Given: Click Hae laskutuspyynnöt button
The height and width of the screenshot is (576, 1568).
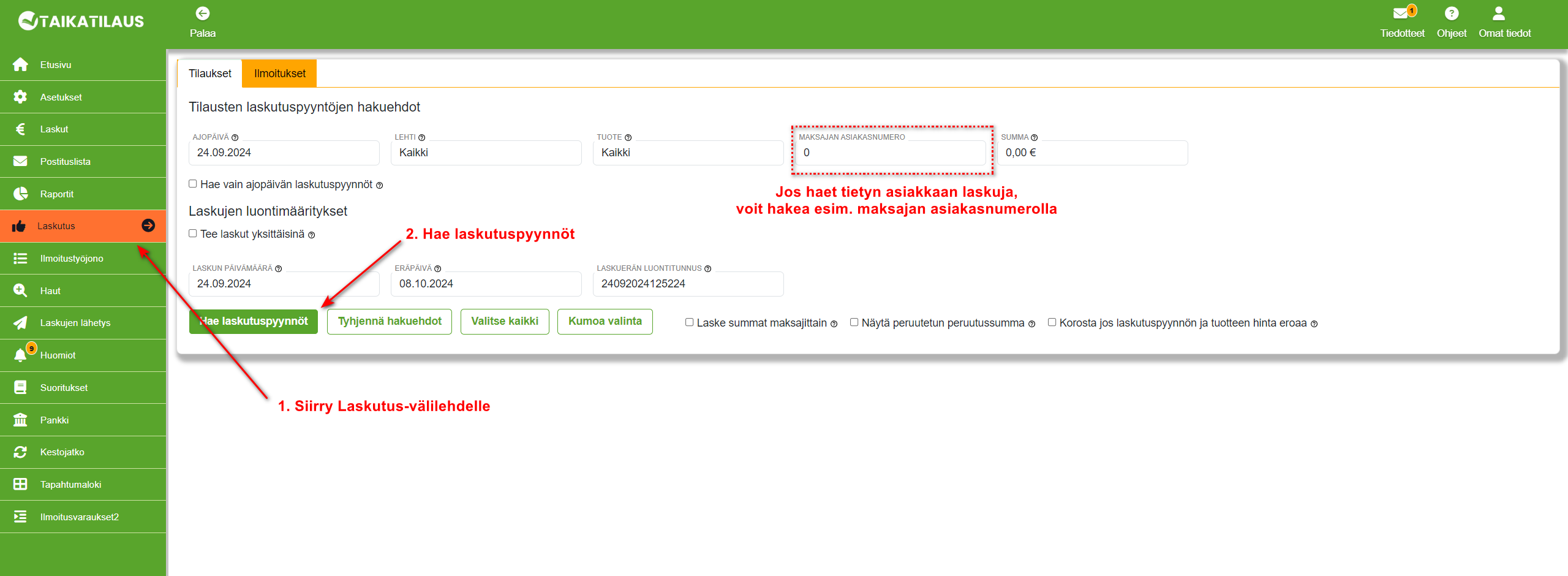Looking at the screenshot, I should (254, 321).
